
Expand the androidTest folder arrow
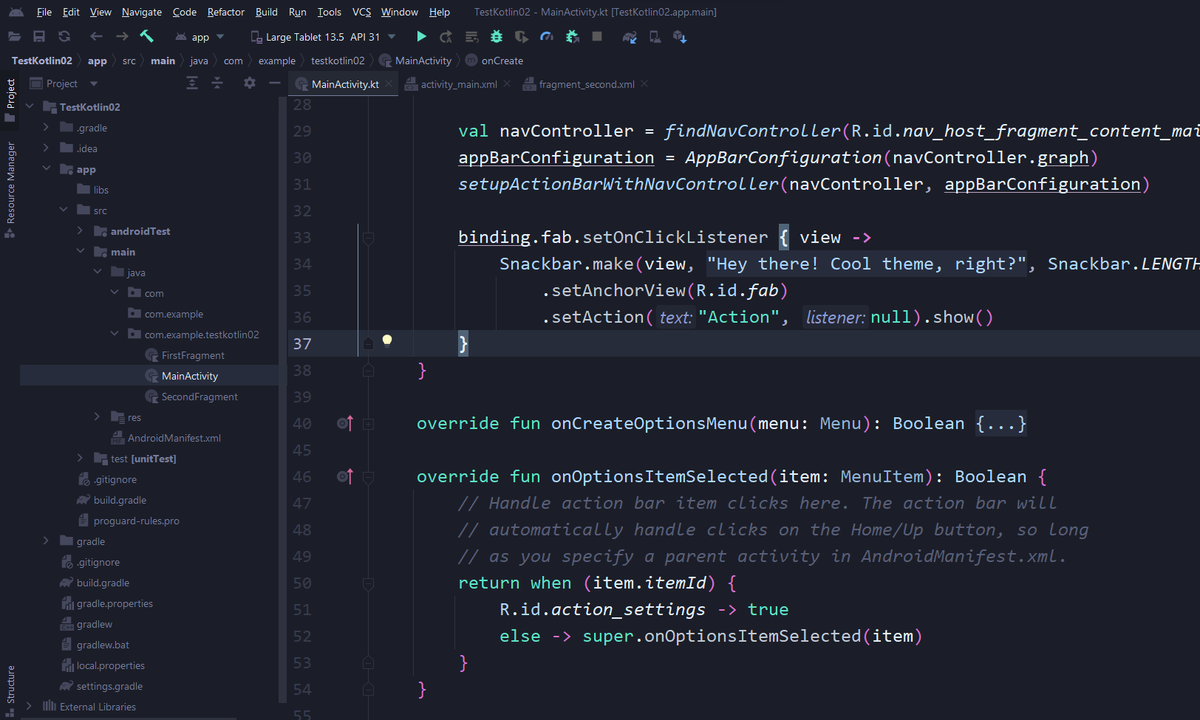80,231
